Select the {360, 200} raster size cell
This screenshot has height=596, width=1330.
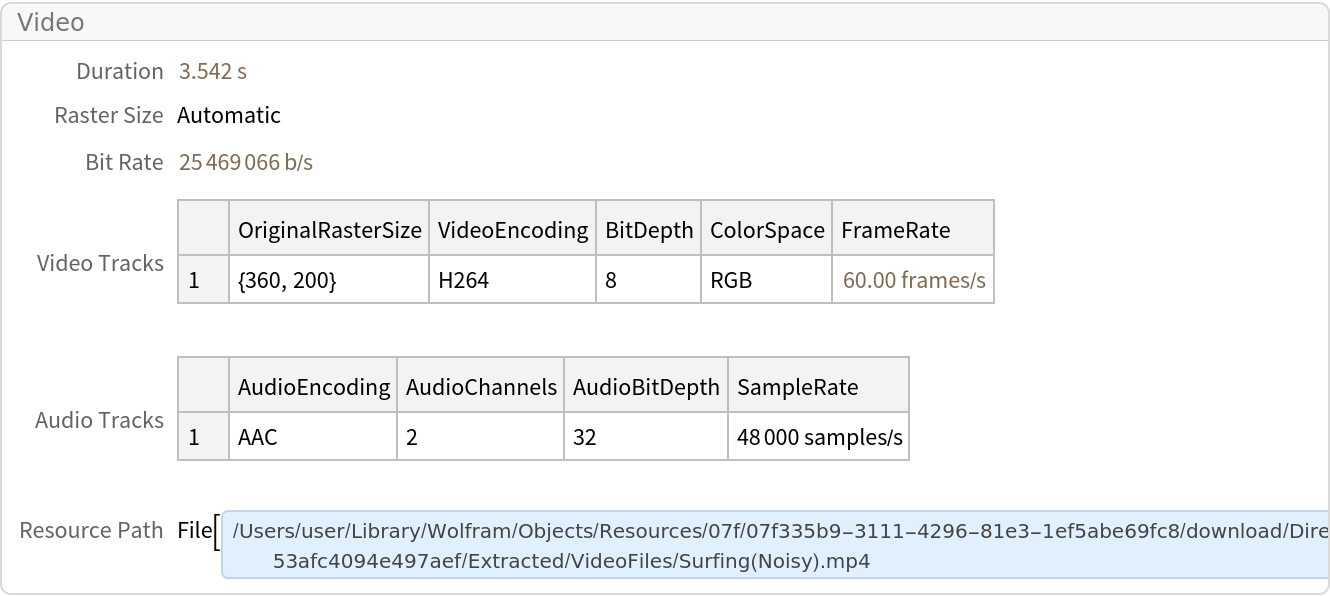click(x=287, y=281)
